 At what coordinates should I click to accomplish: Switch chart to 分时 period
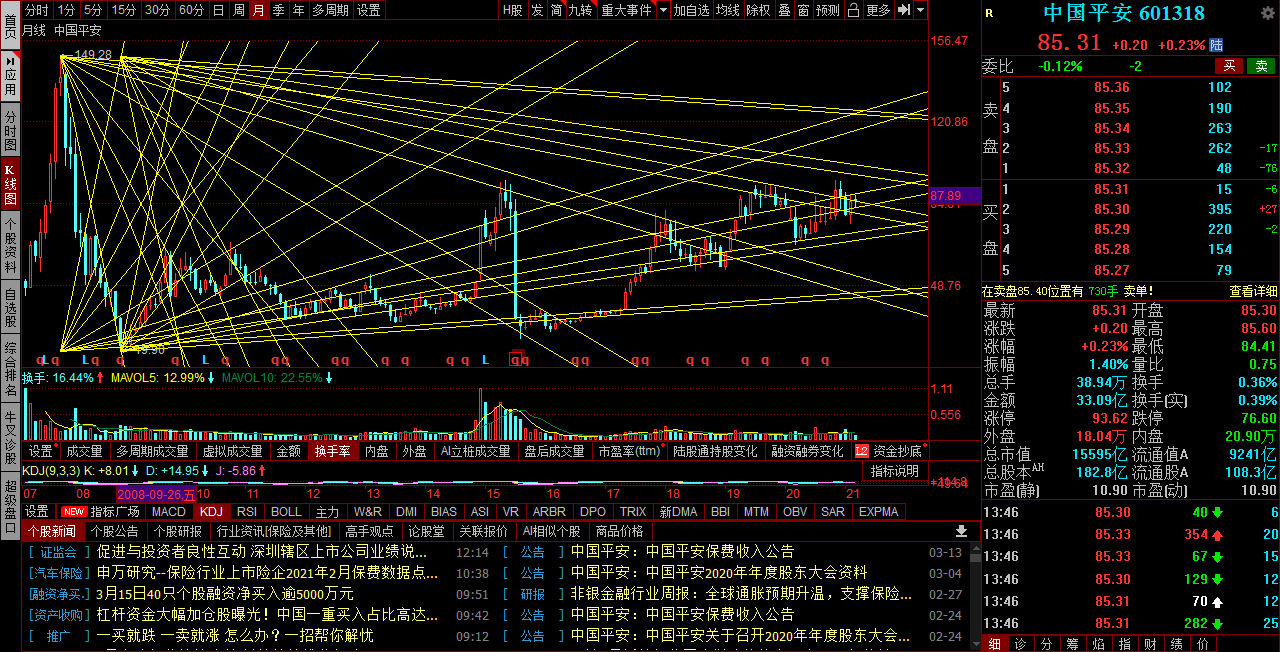point(36,10)
